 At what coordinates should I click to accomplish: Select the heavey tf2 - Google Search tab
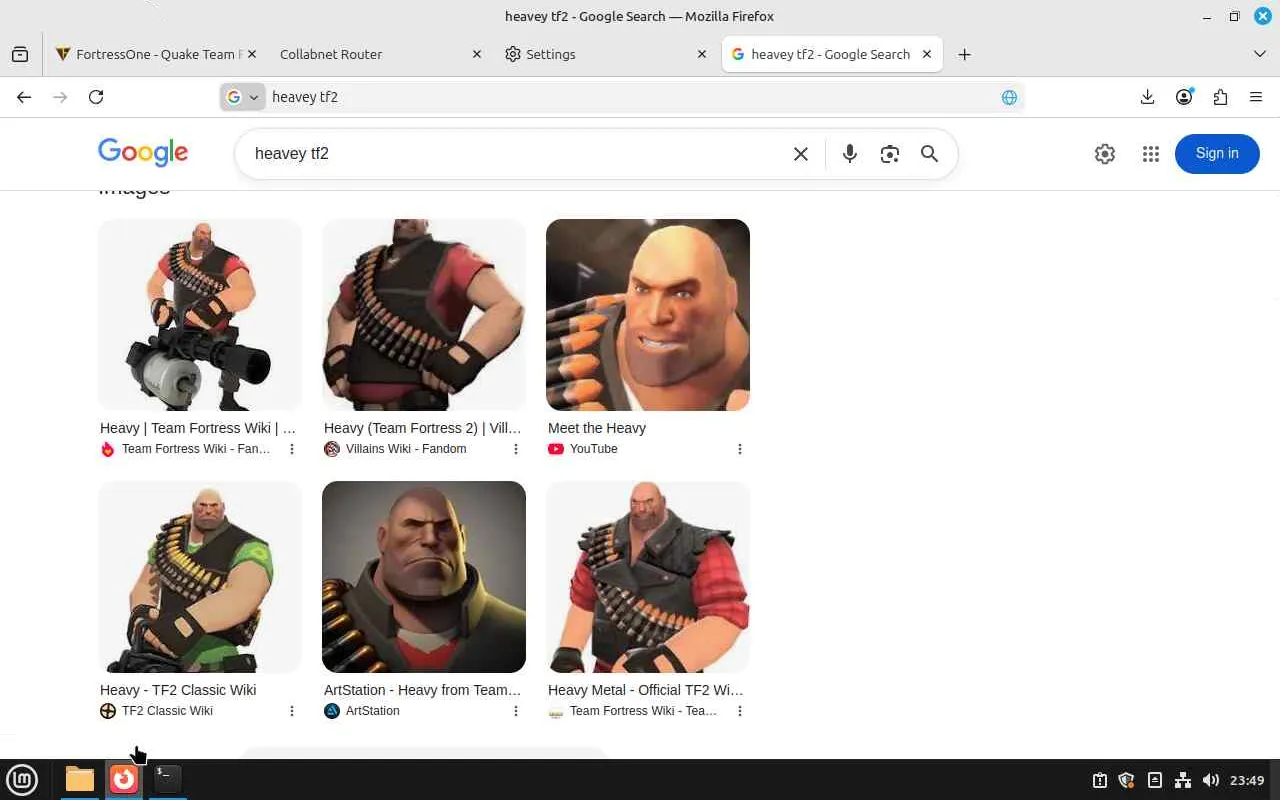[x=832, y=54]
